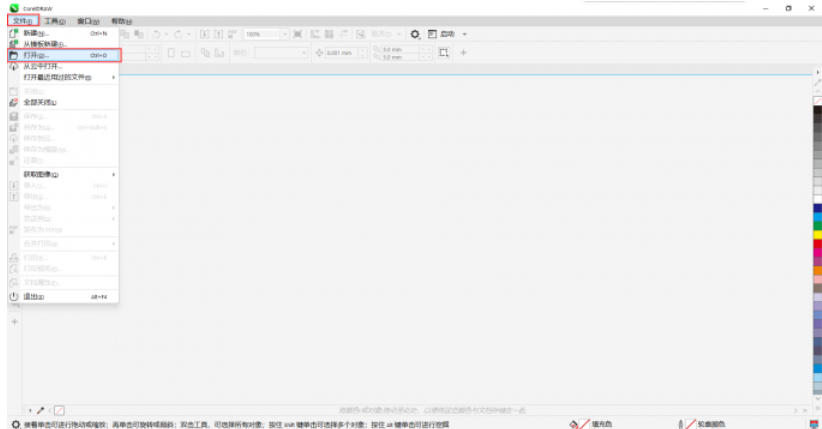The height and width of the screenshot is (429, 822).
Task: Pick the orange swatch in color palette
Action: point(817,271)
